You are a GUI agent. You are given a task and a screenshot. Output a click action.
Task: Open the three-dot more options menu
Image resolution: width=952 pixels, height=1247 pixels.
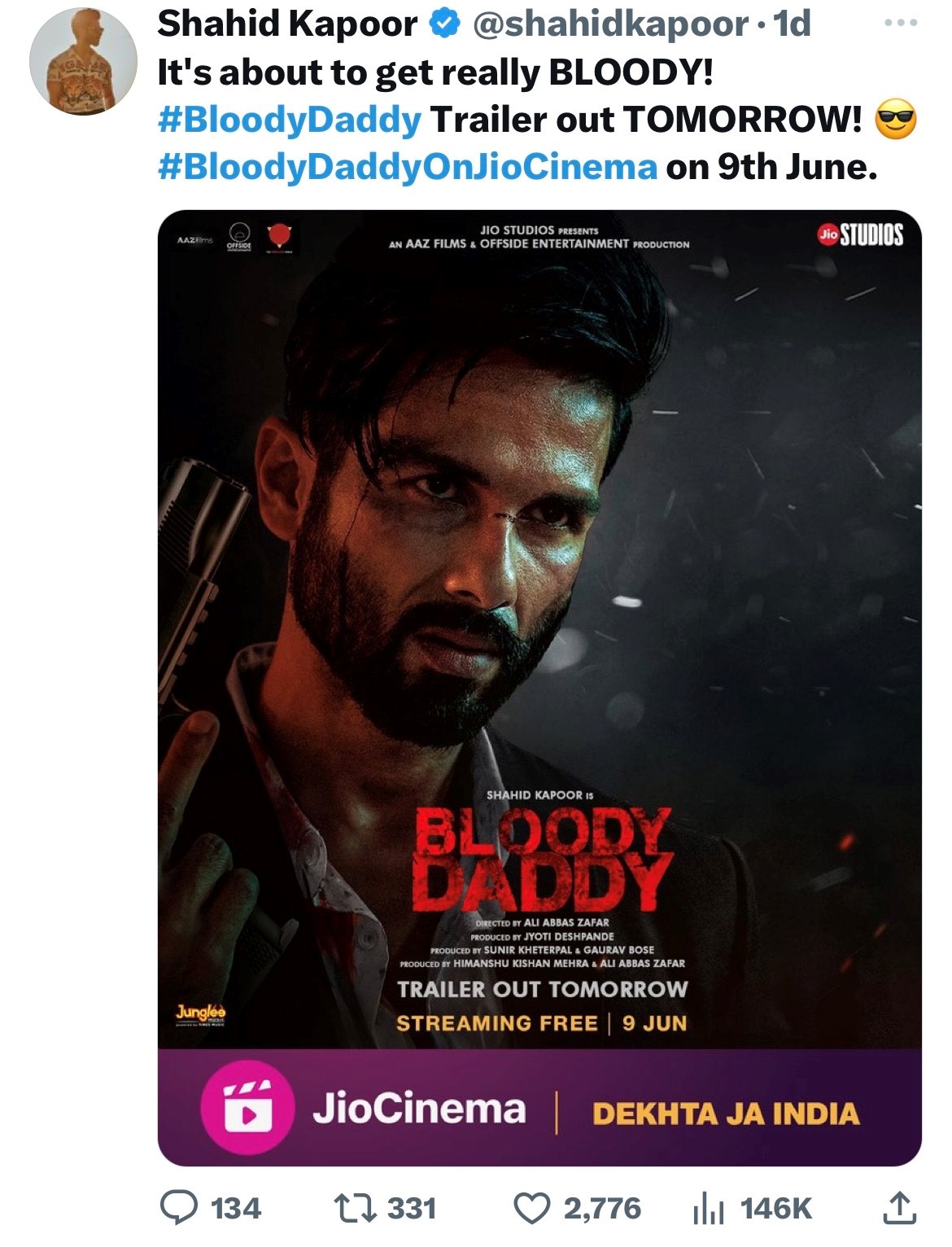coord(901,24)
